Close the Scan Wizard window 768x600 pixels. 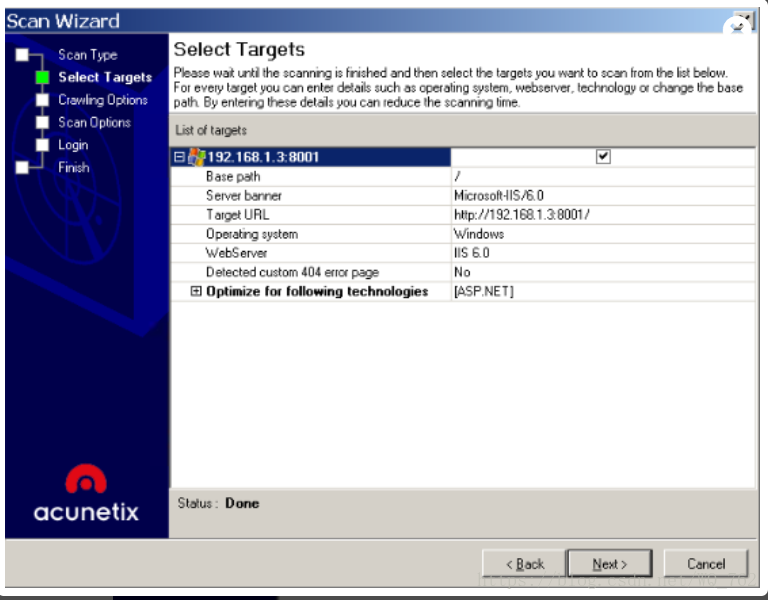tap(744, 21)
